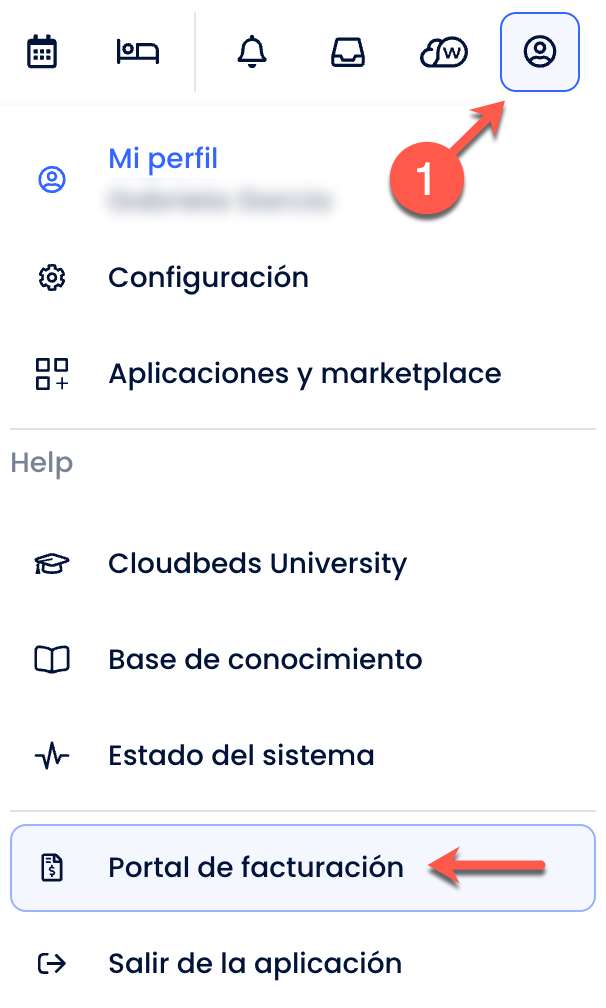Go to Cloudbeds University
This screenshot has height=1008, width=606.
(x=257, y=564)
